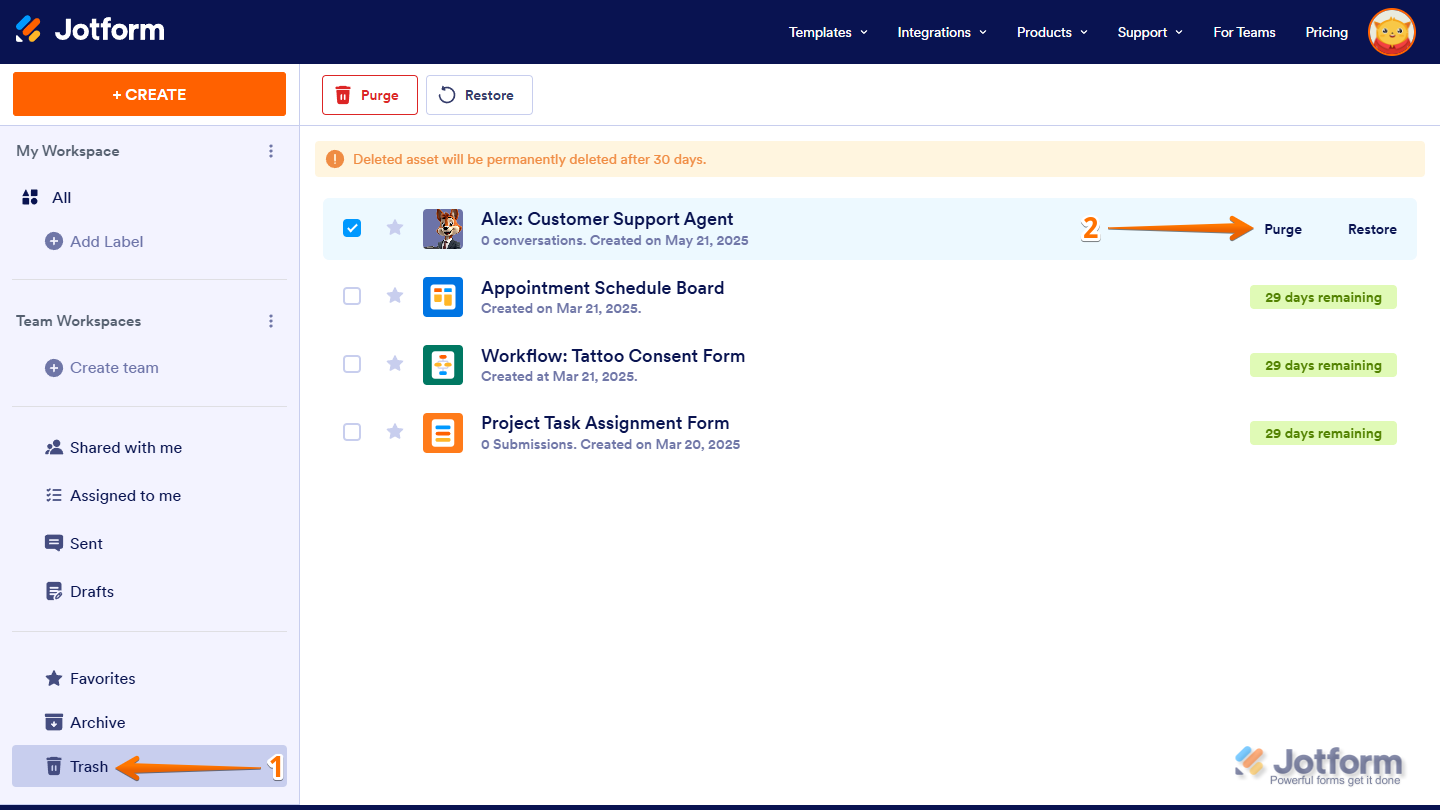Open My Workspace options menu
Viewport: 1440px width, 810px height.
(271, 151)
